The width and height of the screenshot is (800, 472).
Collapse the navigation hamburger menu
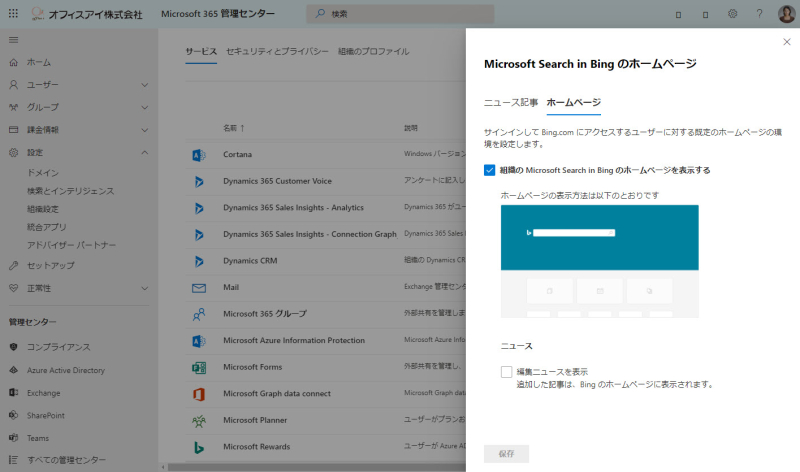13,40
